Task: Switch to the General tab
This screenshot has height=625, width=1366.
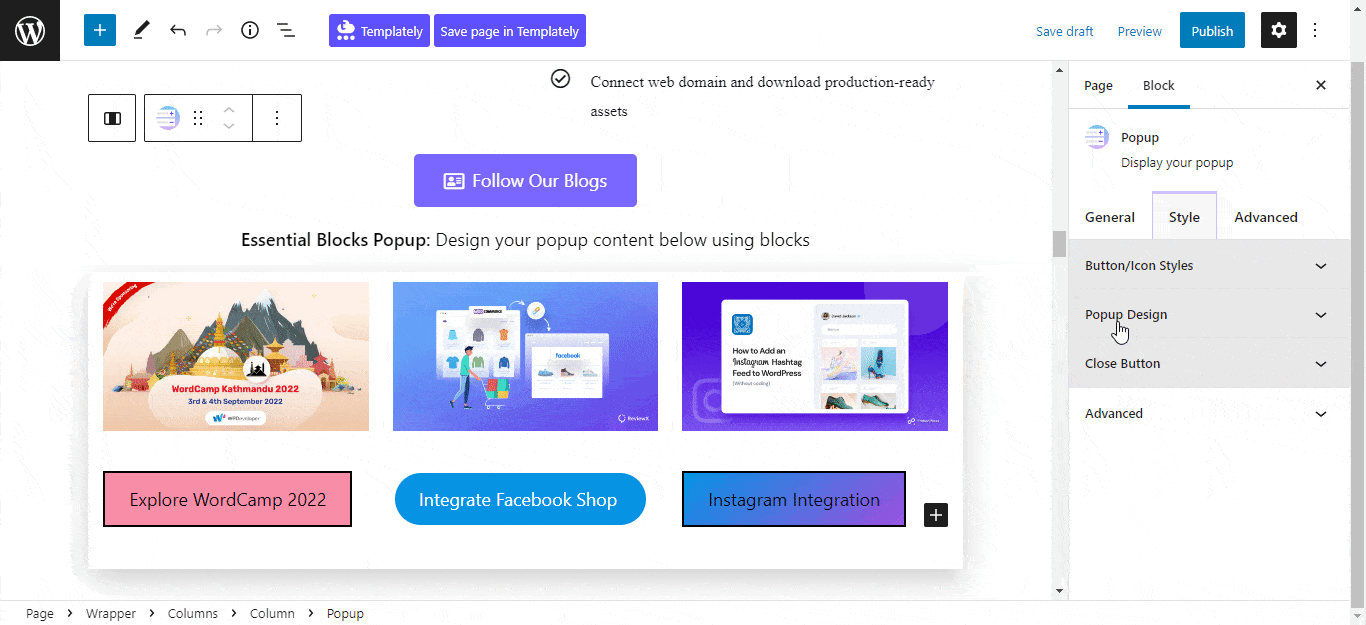Action: [x=1110, y=217]
